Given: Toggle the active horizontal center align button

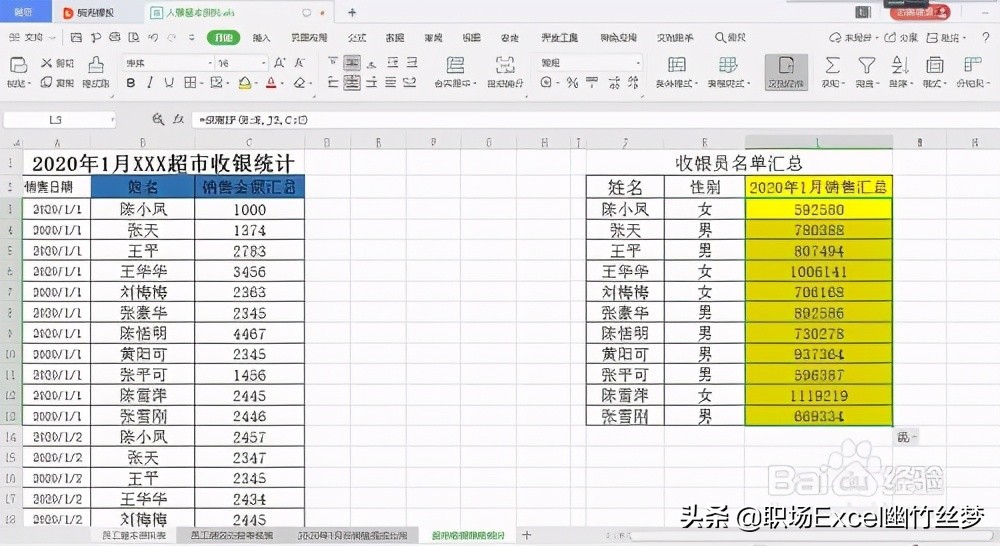Looking at the screenshot, I should 352,82.
